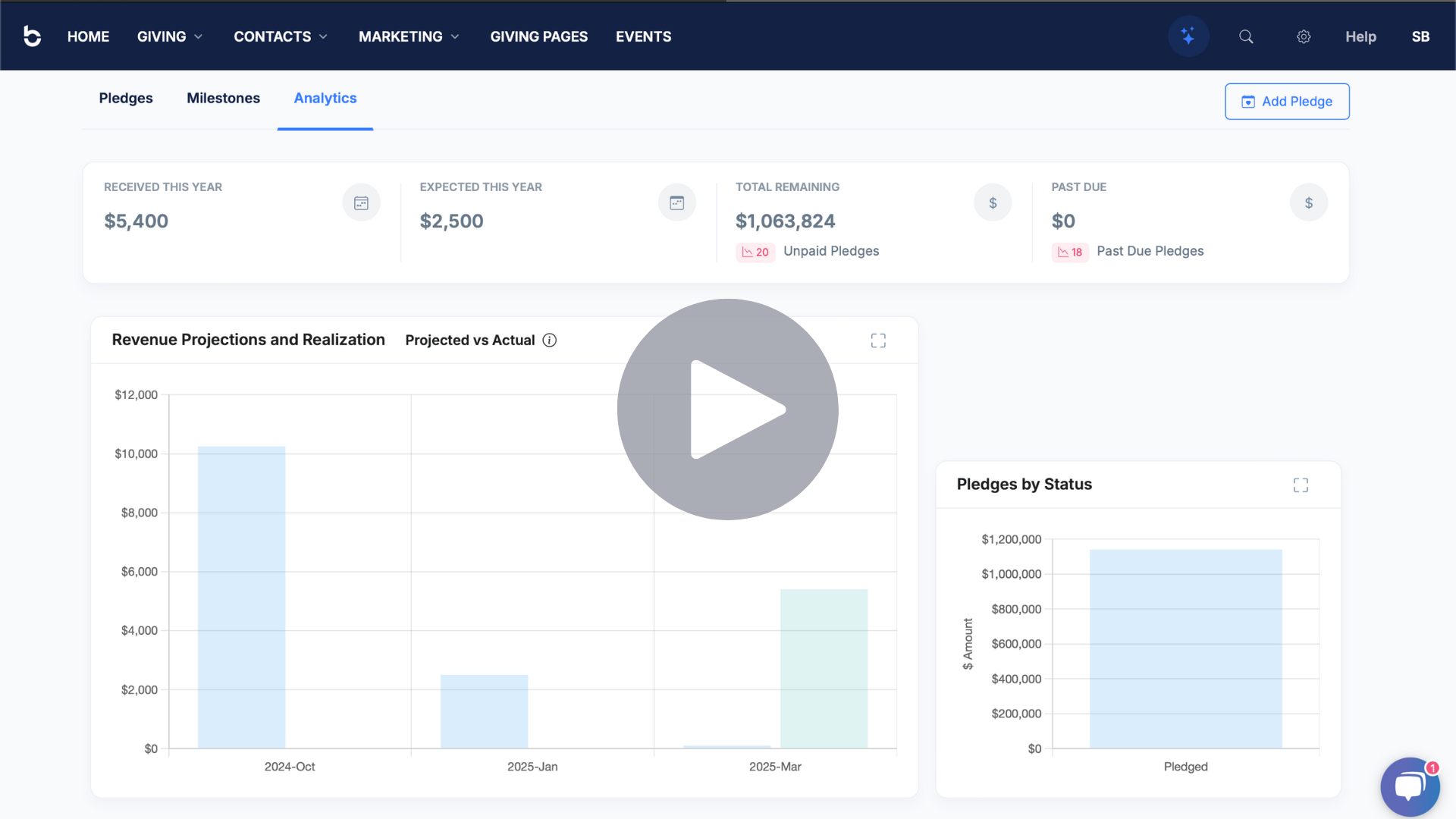
Task: Go to Home in navigation
Action: point(88,36)
